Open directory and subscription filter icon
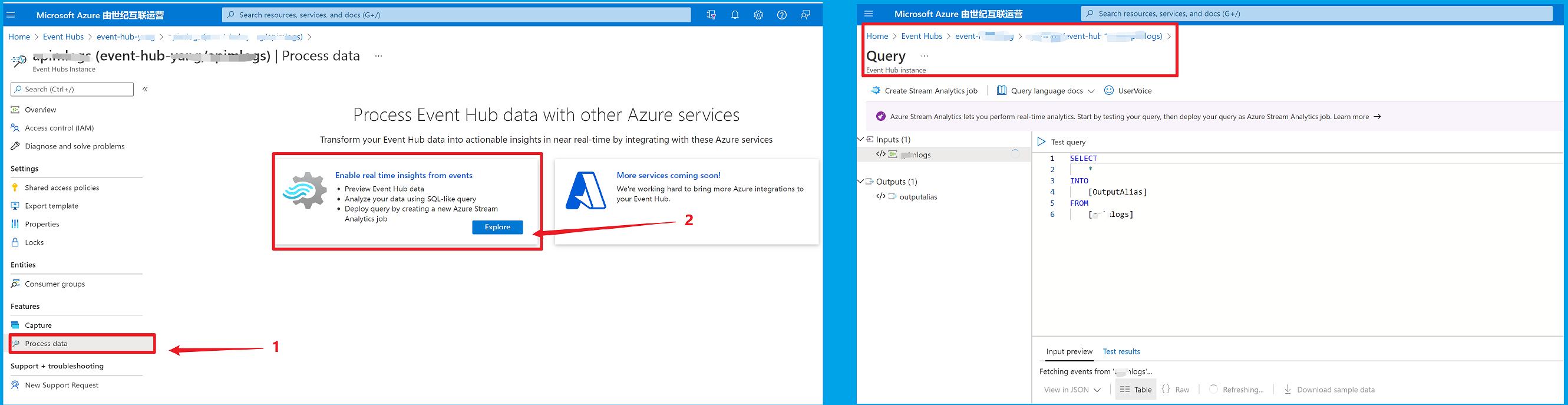This screenshot has width=1568, height=405. pyautogui.click(x=711, y=15)
